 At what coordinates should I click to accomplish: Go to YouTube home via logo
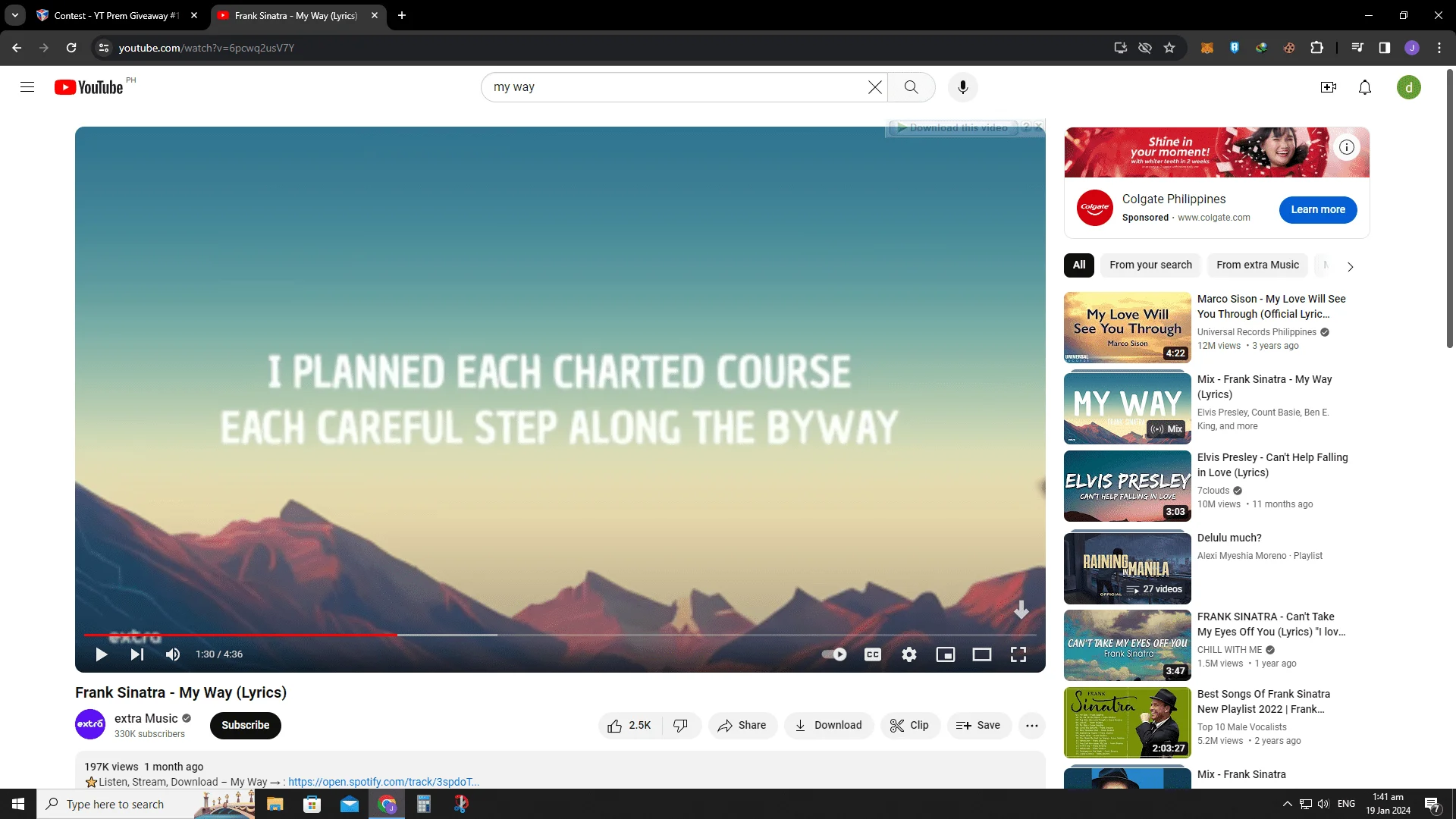[x=89, y=87]
